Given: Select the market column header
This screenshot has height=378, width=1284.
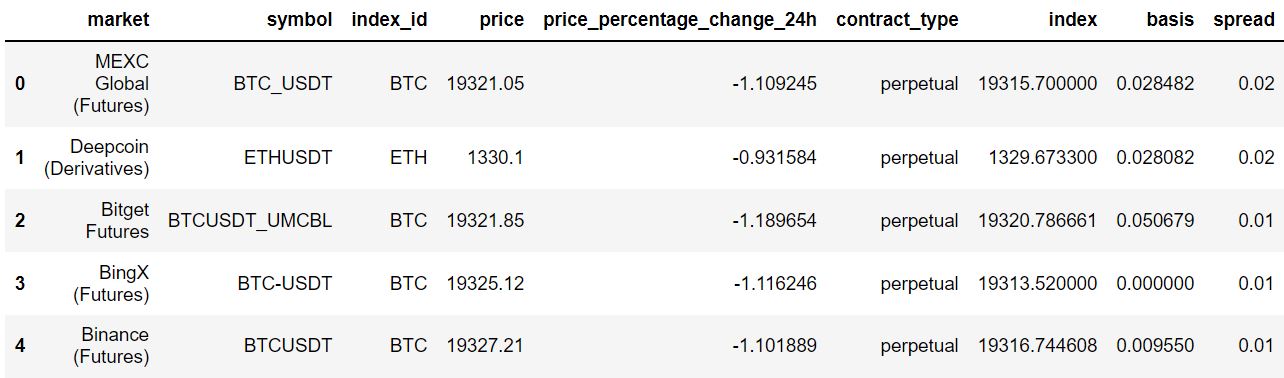Looking at the screenshot, I should [x=118, y=20].
